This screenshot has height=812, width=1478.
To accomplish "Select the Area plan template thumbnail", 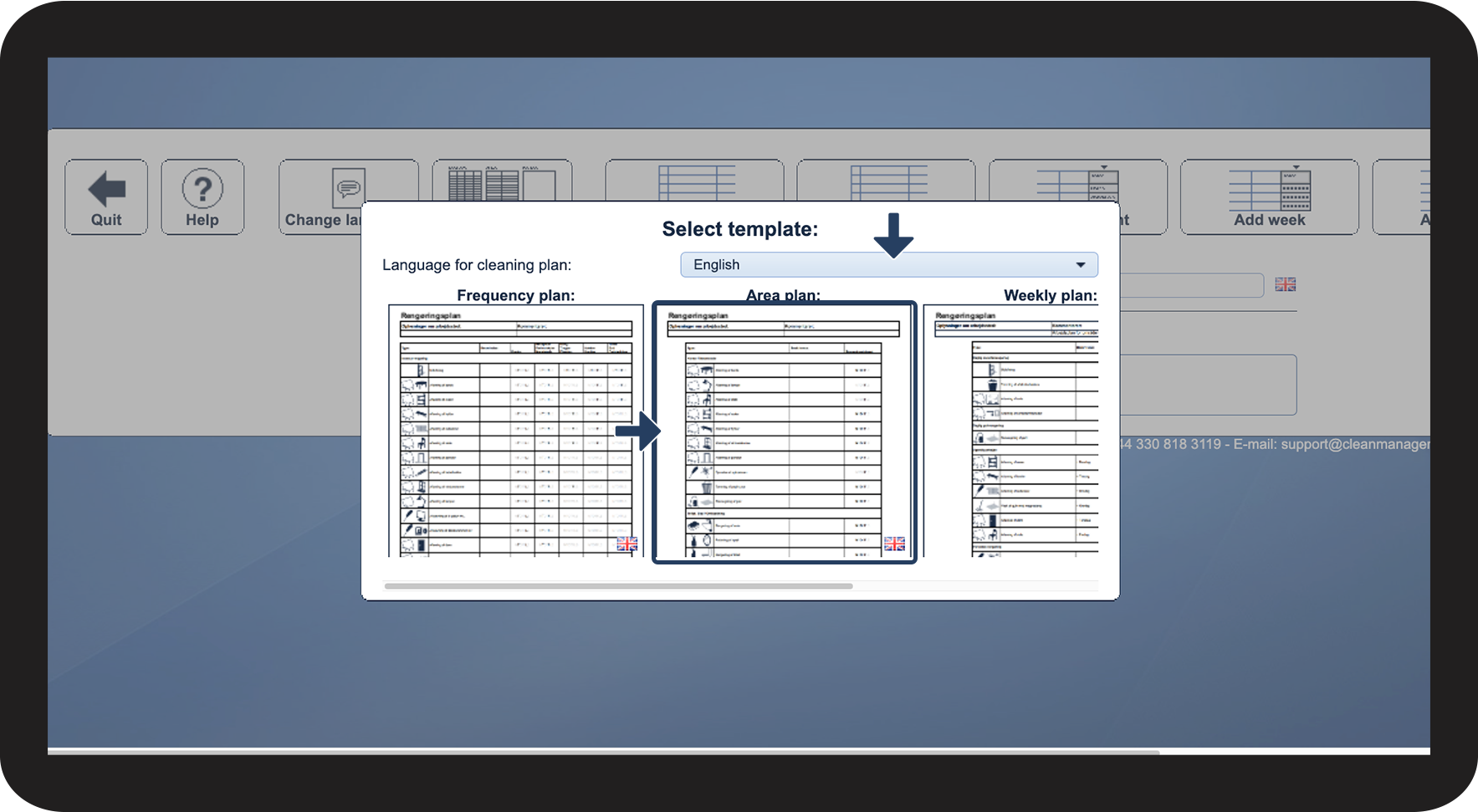I will point(785,432).
